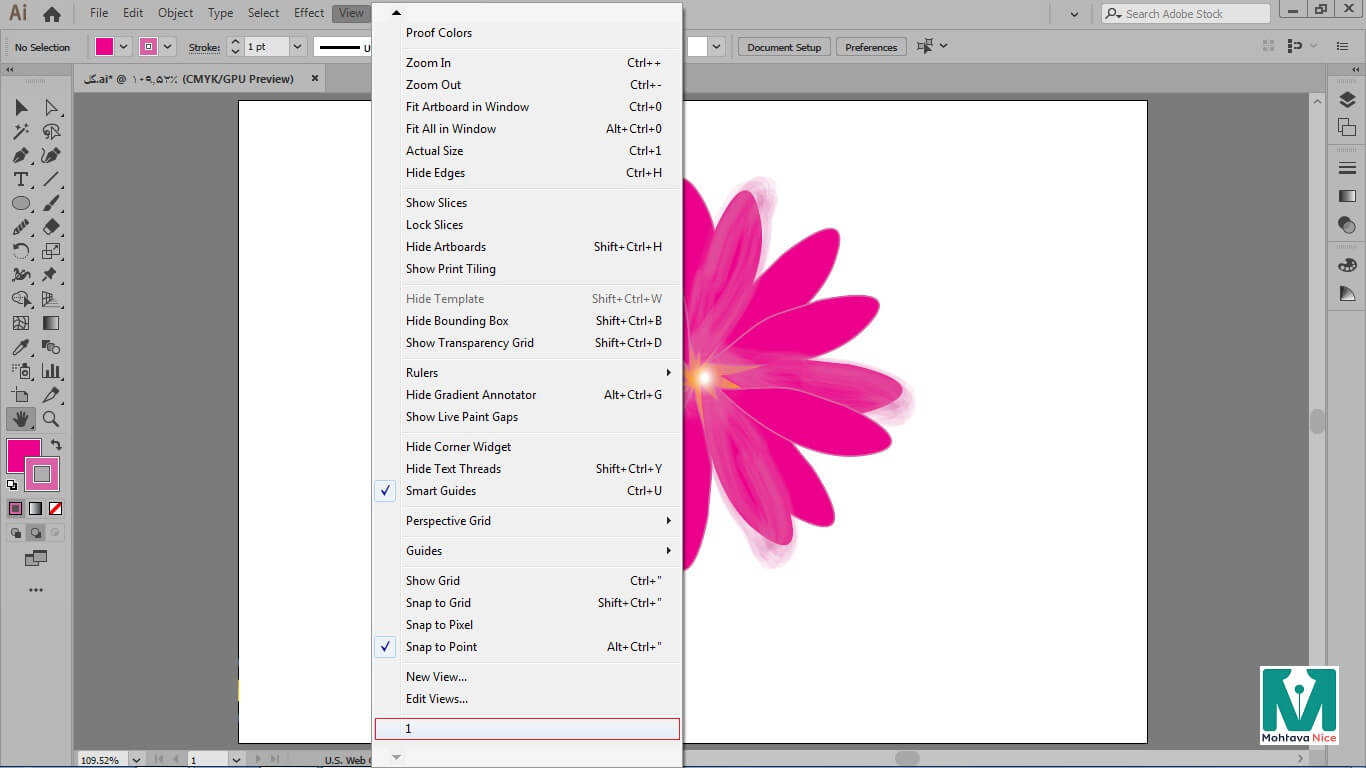
Task: Open the Preferences button
Action: tap(870, 47)
